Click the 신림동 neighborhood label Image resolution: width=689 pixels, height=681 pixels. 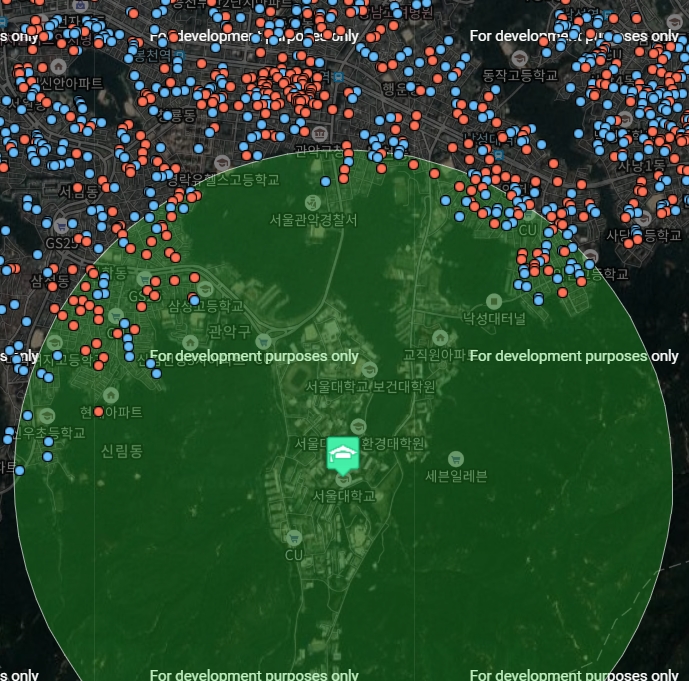(x=121, y=451)
